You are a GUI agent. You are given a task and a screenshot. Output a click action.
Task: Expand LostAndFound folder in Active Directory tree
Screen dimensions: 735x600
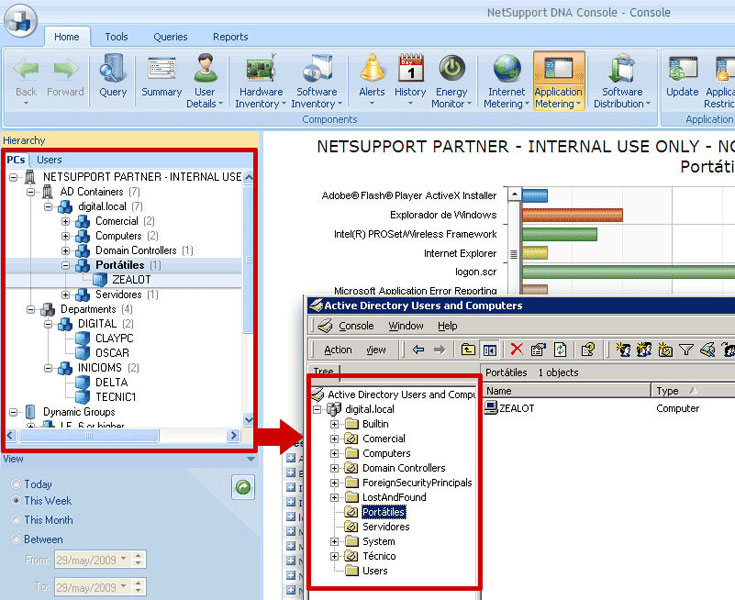click(x=334, y=497)
